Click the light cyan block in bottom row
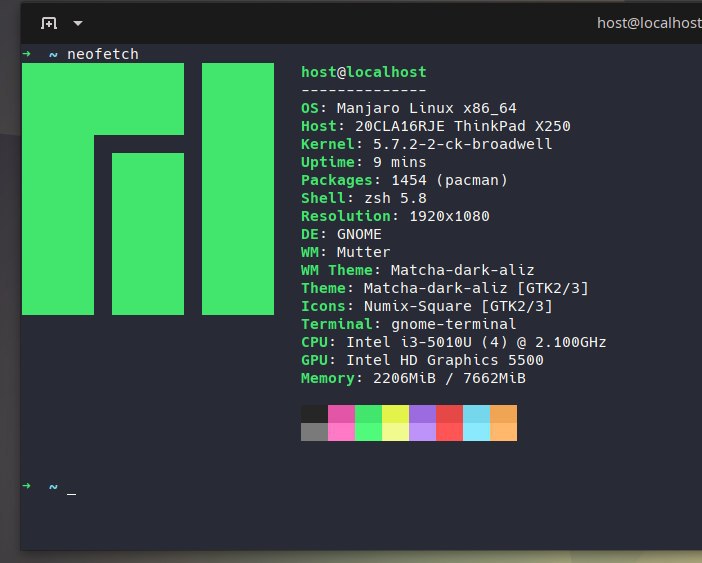The image size is (702, 563). point(476,432)
